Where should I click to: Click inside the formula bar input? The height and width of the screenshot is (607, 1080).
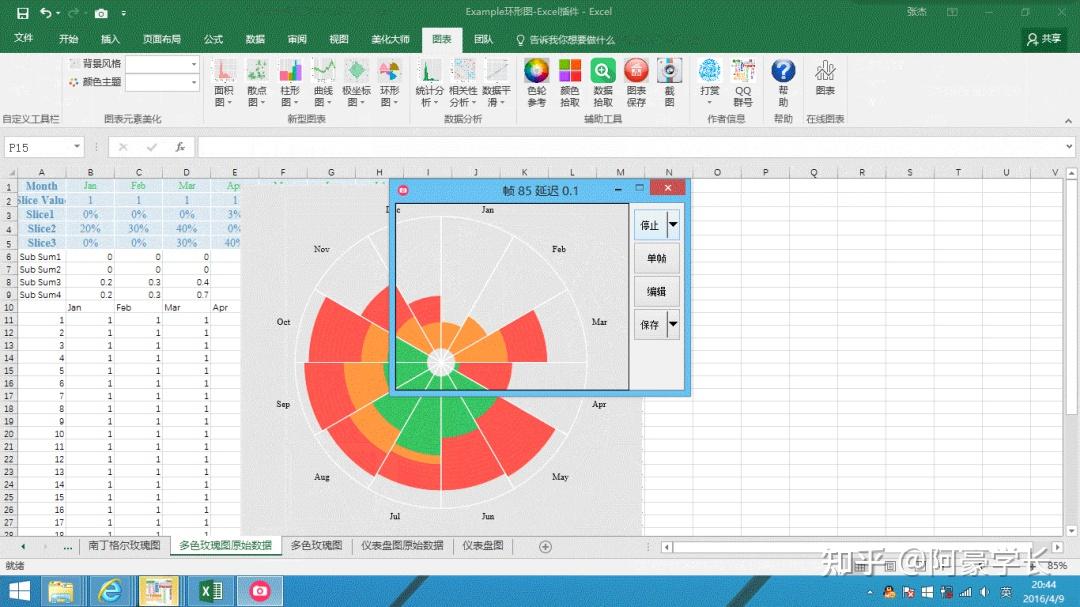coord(630,147)
